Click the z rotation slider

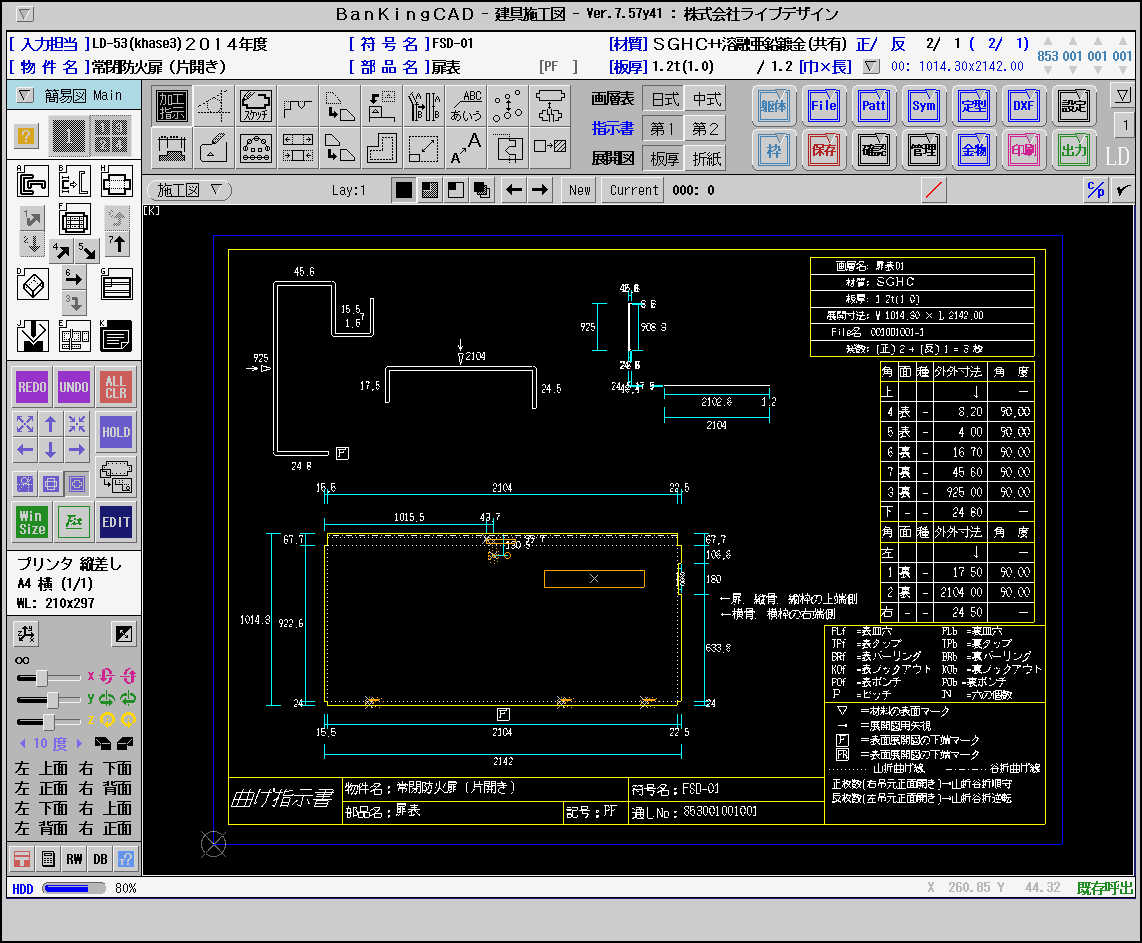click(x=48, y=721)
